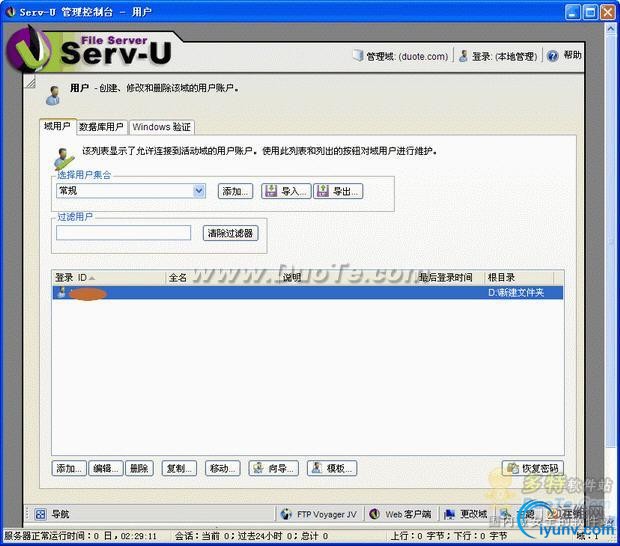Screen dimensions: 620x546
Task: Click 添加 below the user list
Action: [x=69, y=469]
